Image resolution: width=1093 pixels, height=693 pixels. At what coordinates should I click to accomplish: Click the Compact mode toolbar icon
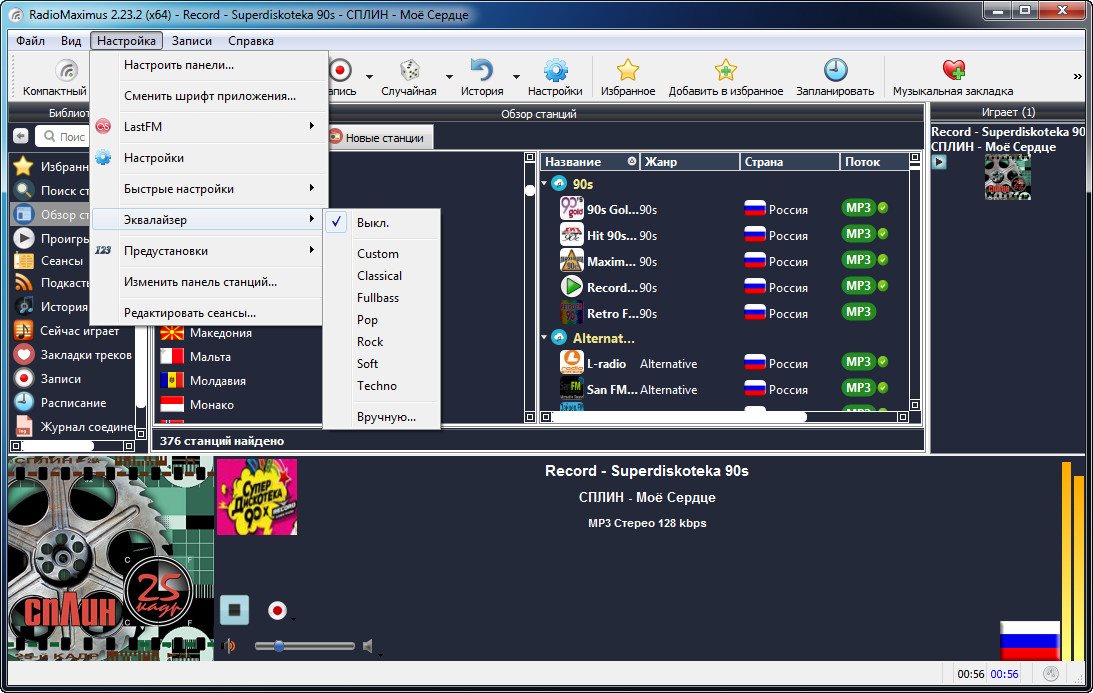pos(66,71)
